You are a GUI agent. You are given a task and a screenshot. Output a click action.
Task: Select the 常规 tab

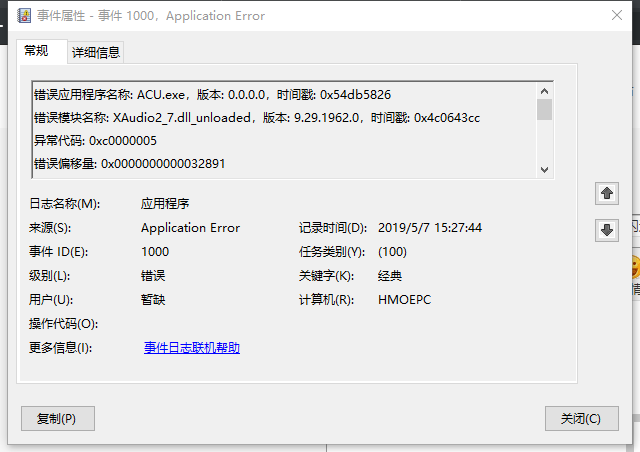[42, 51]
